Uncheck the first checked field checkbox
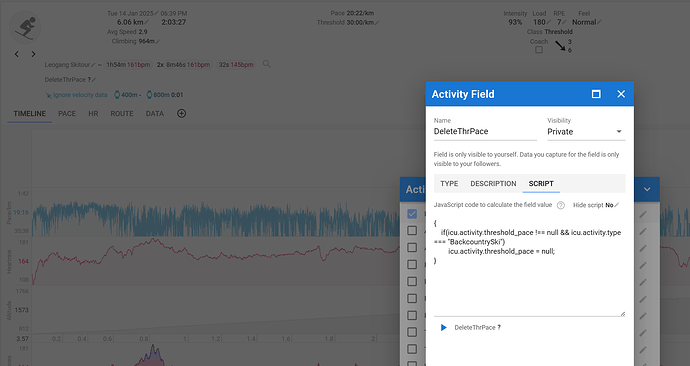The image size is (690, 366). click(x=412, y=214)
